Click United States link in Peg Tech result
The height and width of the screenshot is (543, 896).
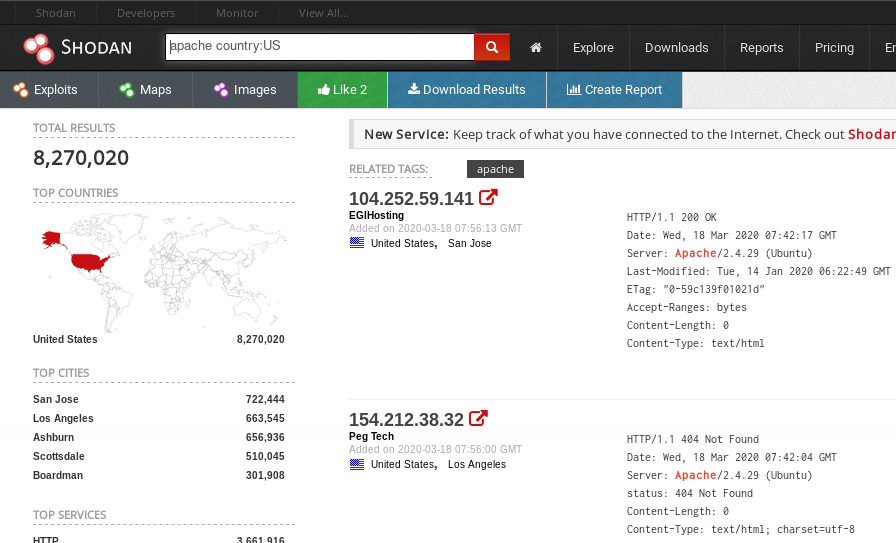[x=403, y=465]
